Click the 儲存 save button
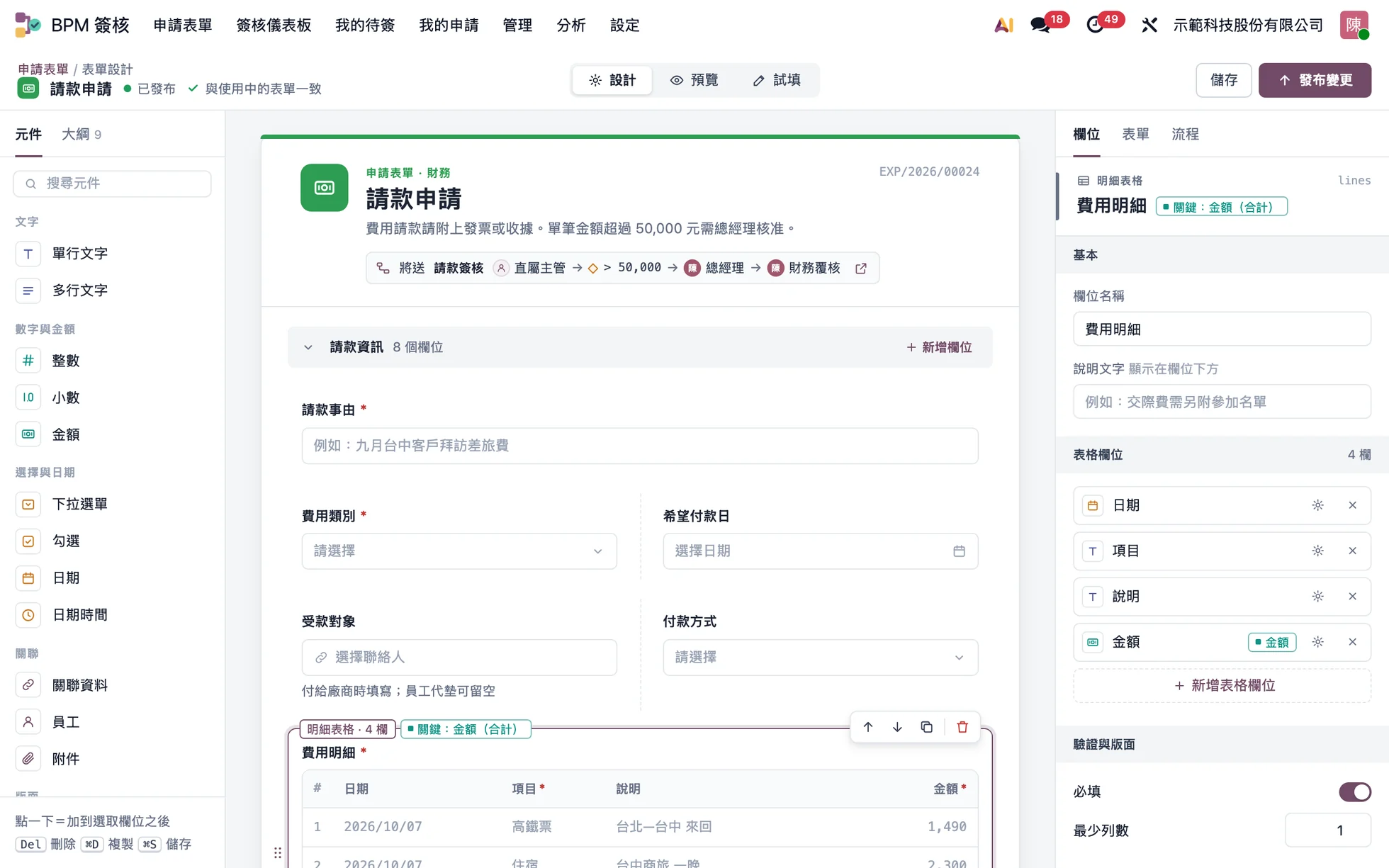Image resolution: width=1389 pixels, height=868 pixels. point(1223,80)
